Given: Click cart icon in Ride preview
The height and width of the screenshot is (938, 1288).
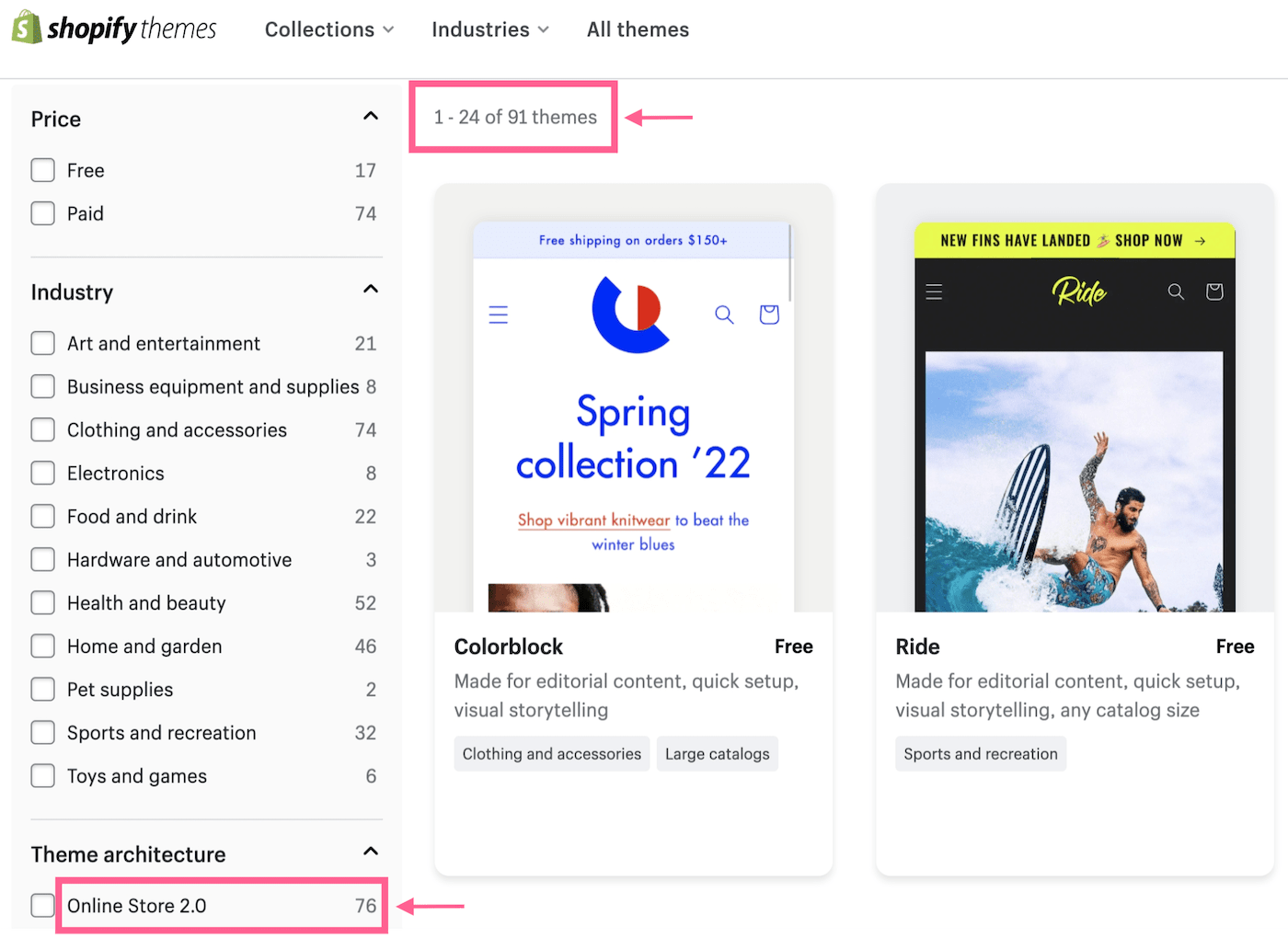Looking at the screenshot, I should pyautogui.click(x=1214, y=292).
